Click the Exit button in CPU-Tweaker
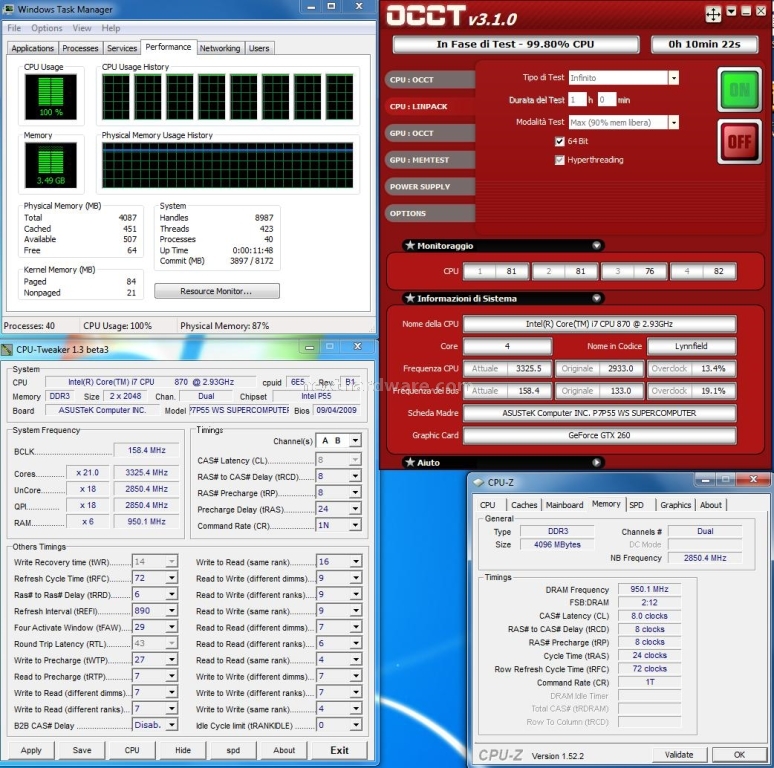Screen dimensions: 774x768 (x=339, y=750)
